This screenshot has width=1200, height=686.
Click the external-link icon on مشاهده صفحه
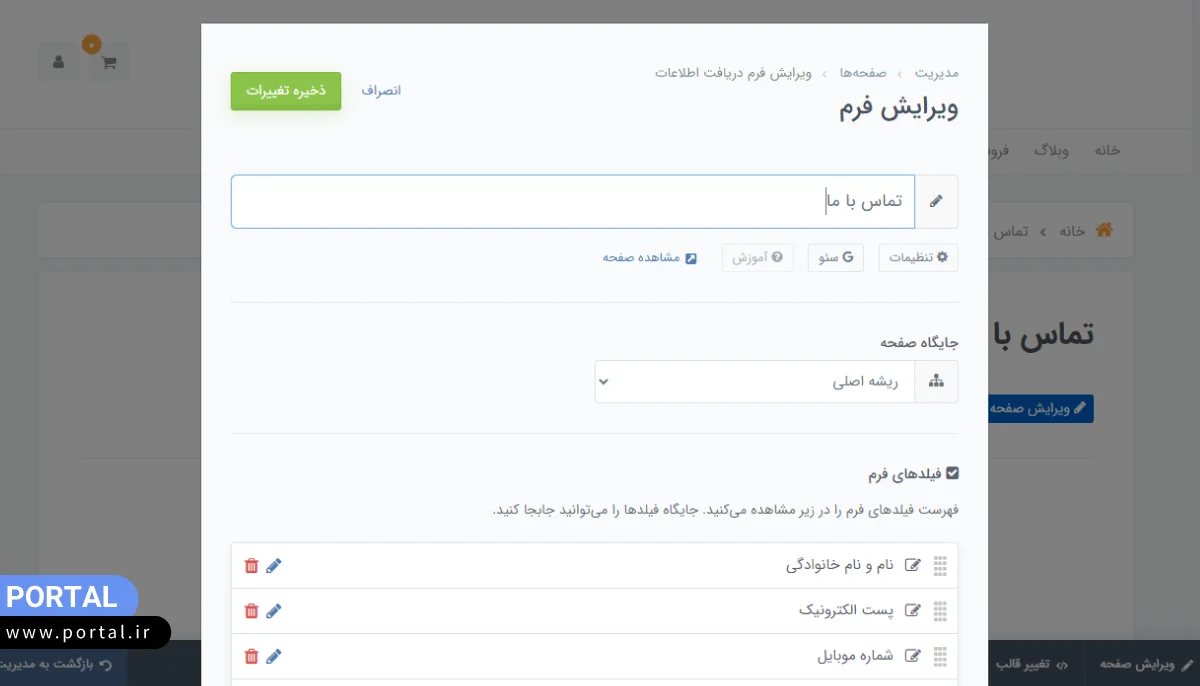tap(690, 257)
